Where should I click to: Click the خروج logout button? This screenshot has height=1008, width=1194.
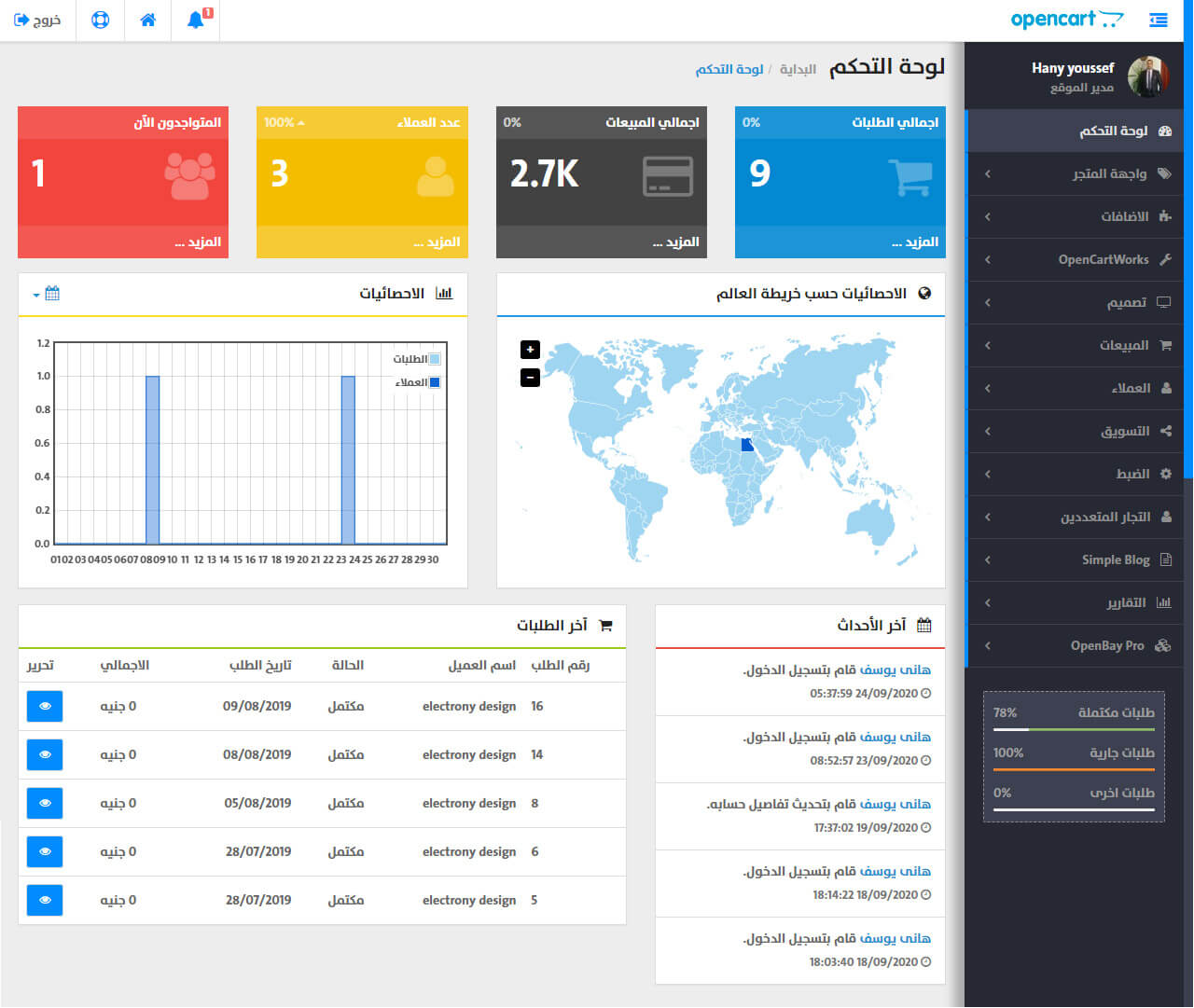click(x=37, y=20)
